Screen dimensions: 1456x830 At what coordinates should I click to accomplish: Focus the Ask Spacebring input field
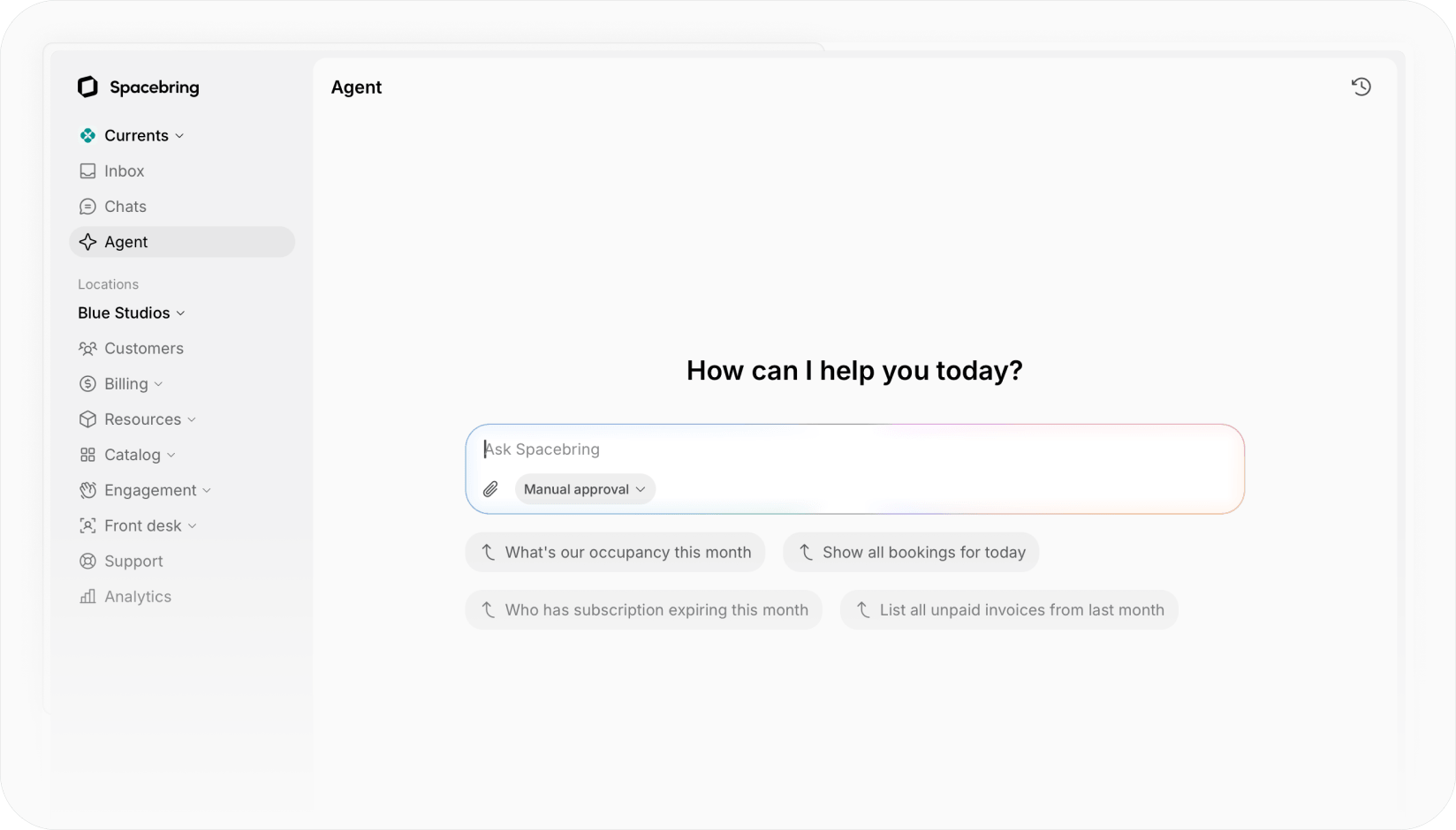(854, 449)
